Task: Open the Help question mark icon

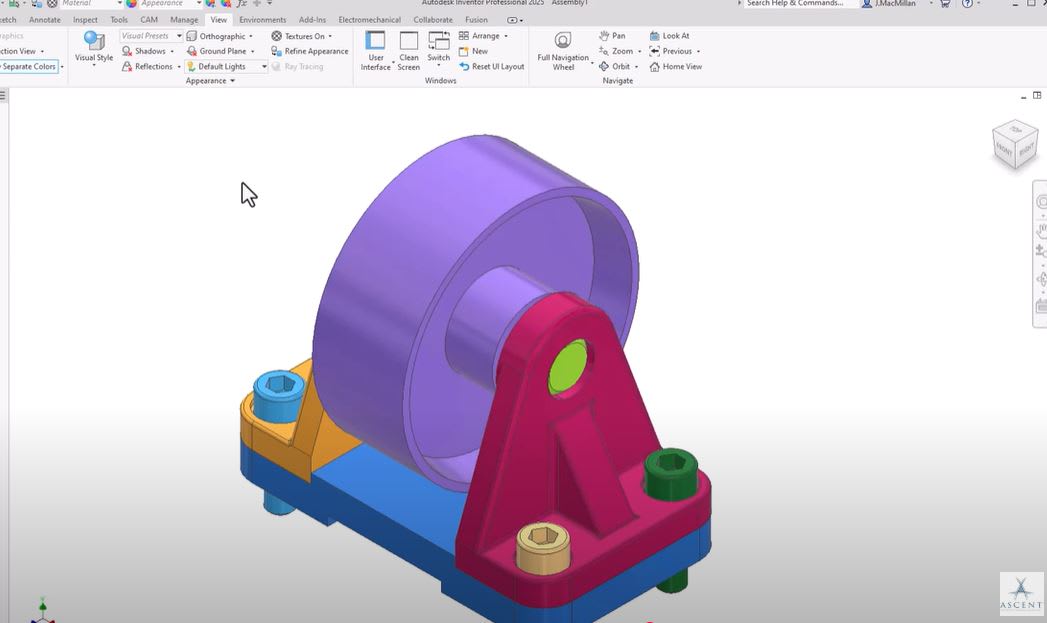Action: pyautogui.click(x=967, y=3)
